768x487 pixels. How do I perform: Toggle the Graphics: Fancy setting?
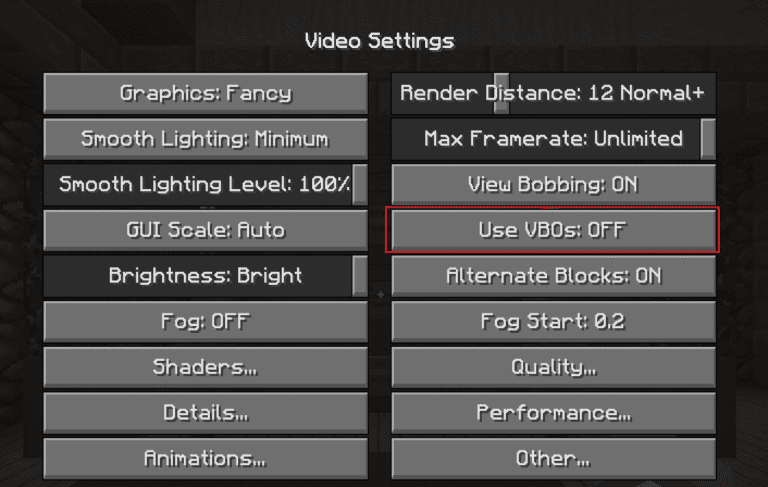tap(205, 93)
